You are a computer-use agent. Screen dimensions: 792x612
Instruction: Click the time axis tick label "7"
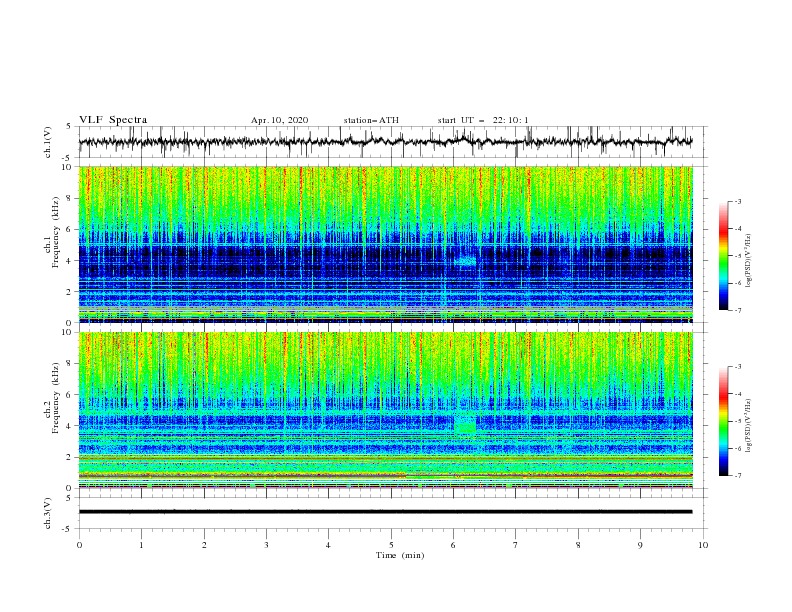516,545
